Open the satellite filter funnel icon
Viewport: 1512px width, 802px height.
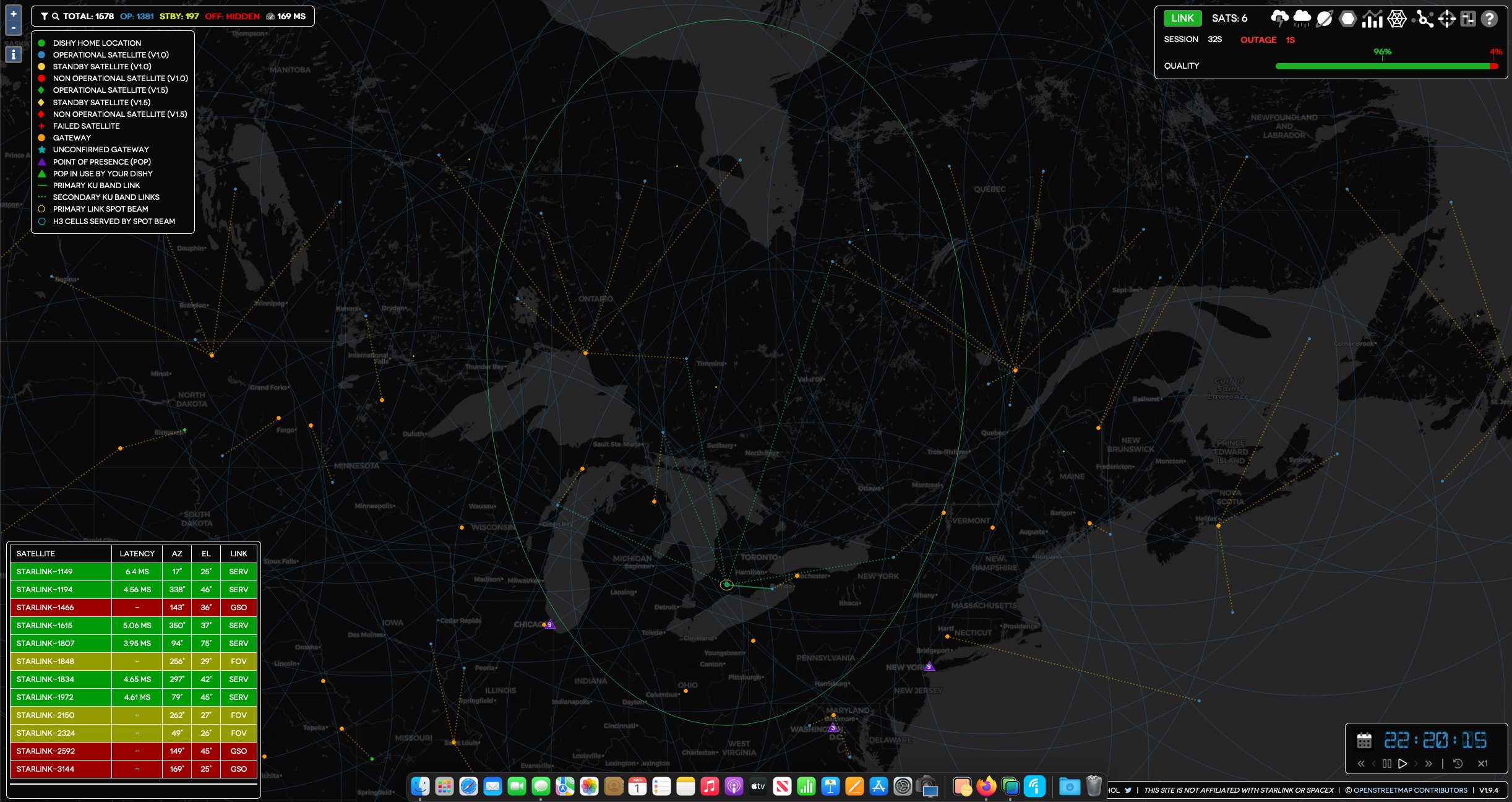click(x=44, y=17)
